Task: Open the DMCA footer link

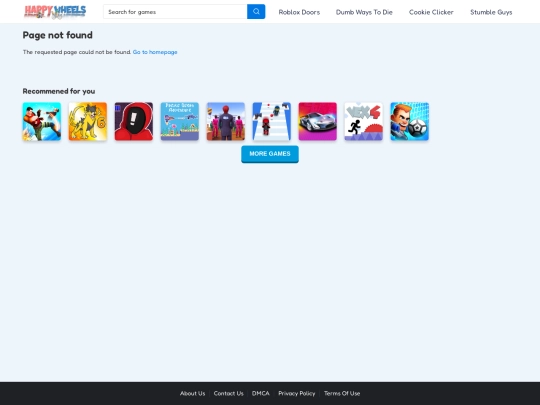Action: [x=261, y=393]
